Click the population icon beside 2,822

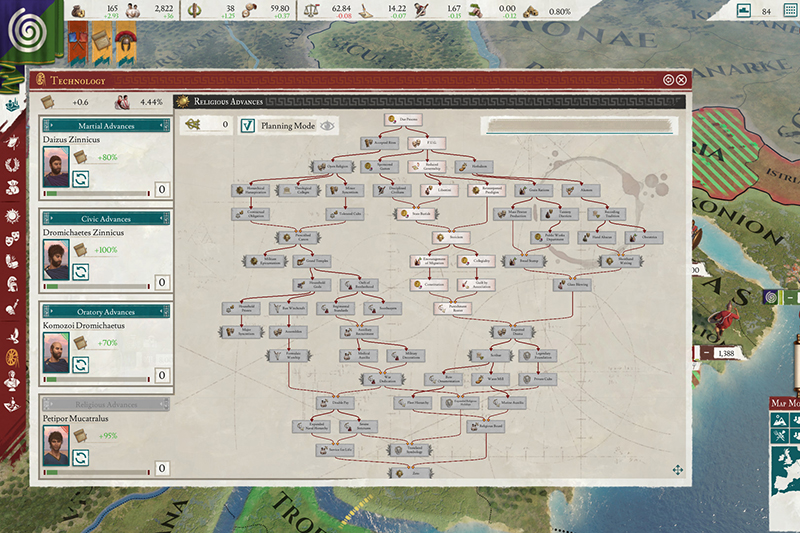pyautogui.click(x=133, y=10)
